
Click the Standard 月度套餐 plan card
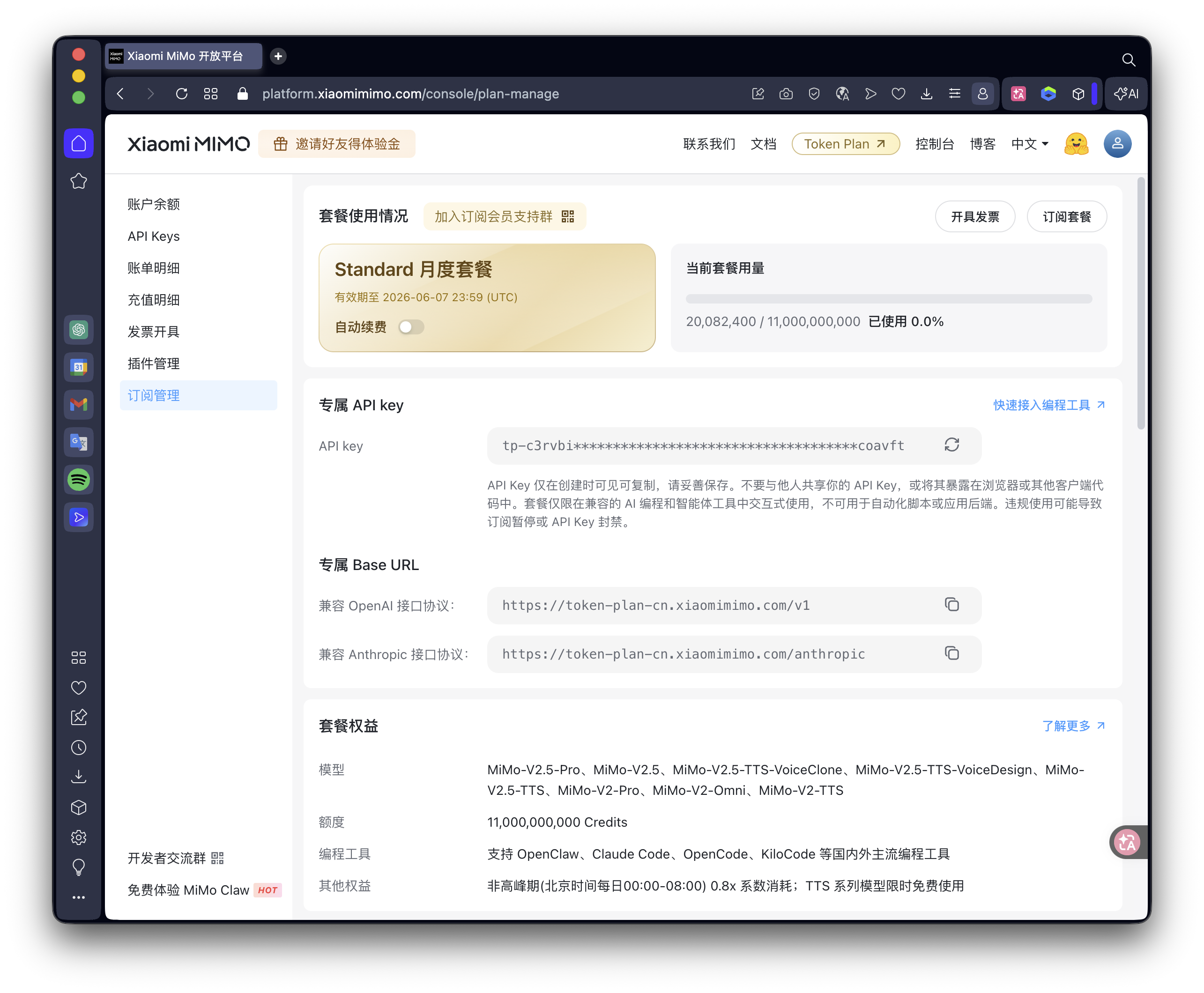pyautogui.click(x=487, y=297)
